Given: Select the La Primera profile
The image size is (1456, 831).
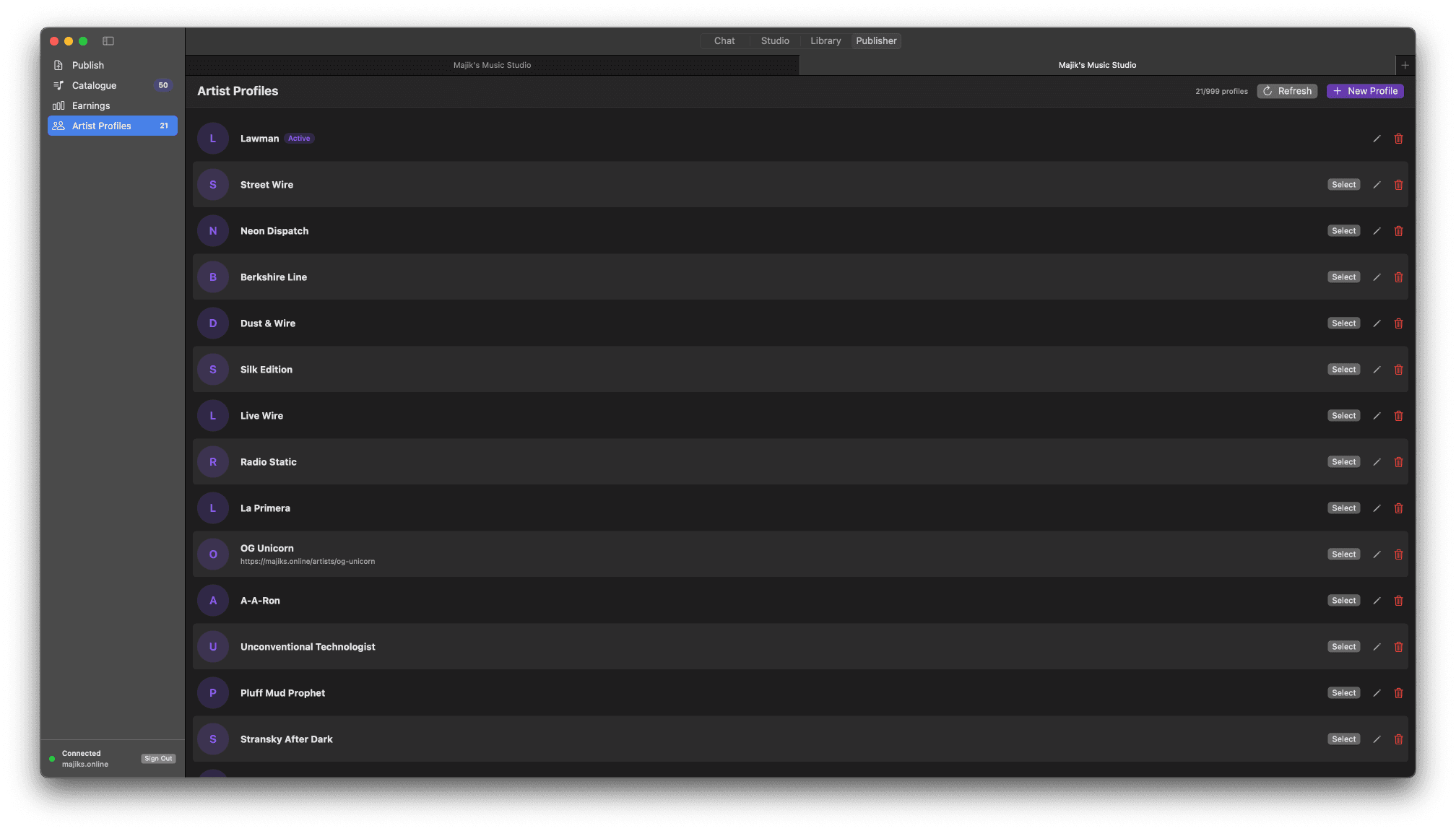Looking at the screenshot, I should pos(1343,508).
